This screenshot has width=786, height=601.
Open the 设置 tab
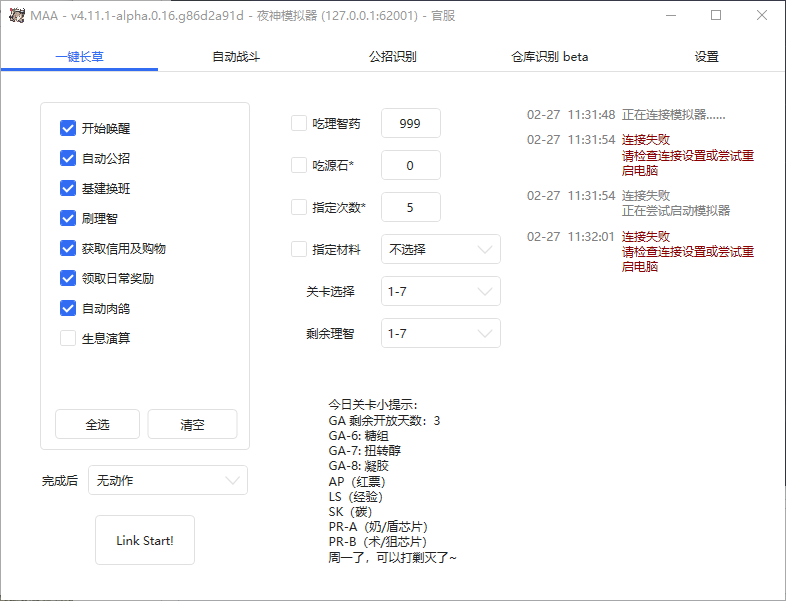(706, 57)
